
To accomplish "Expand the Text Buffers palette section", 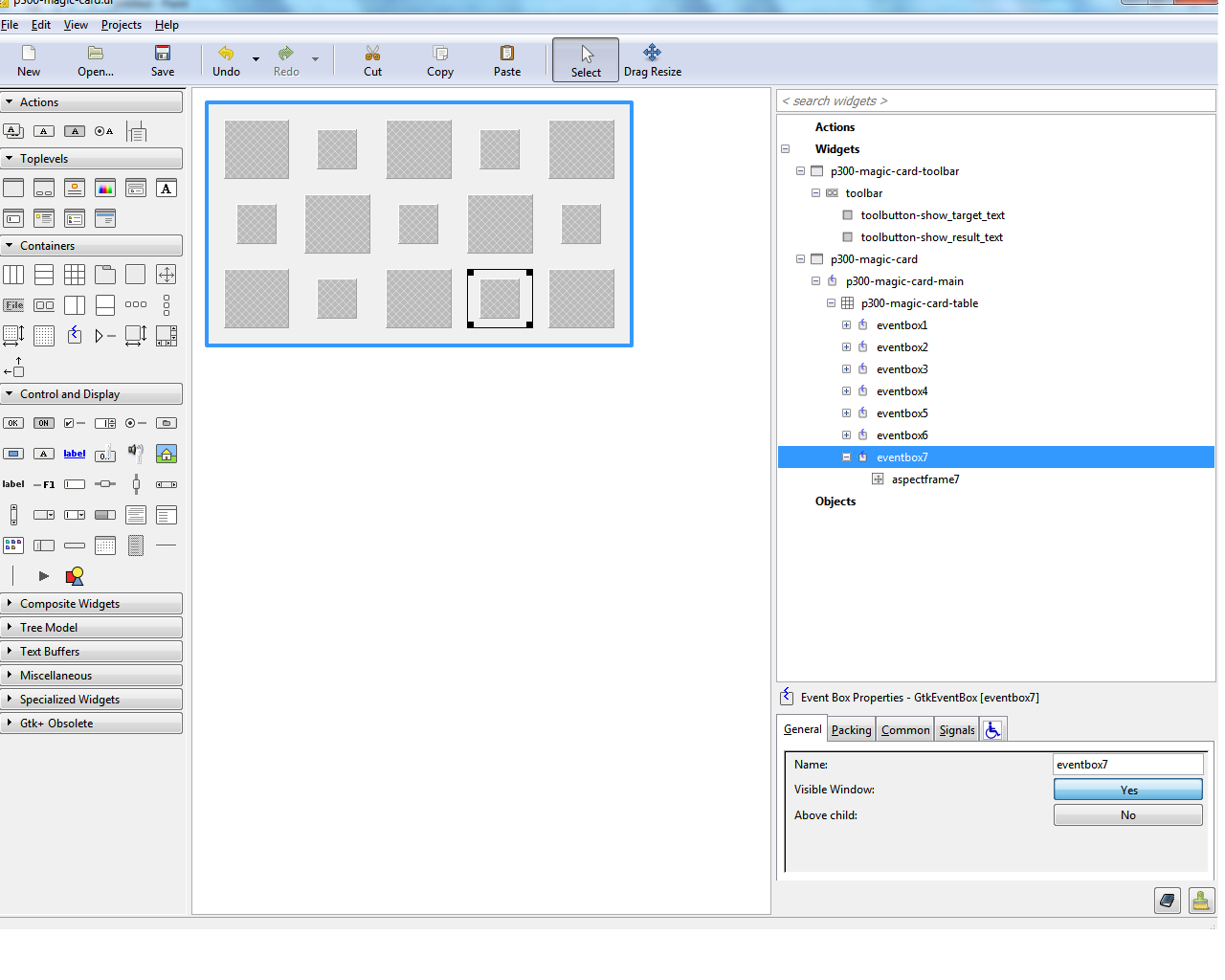I will (92, 652).
